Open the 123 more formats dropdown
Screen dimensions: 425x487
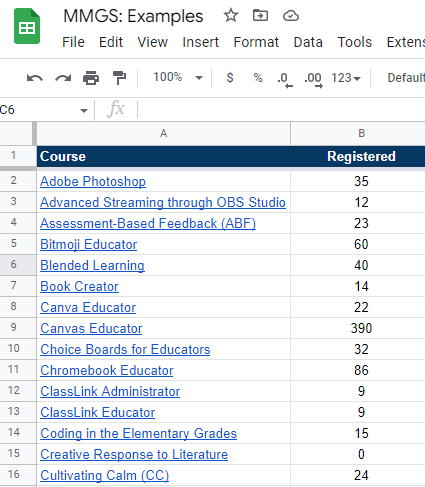point(346,78)
